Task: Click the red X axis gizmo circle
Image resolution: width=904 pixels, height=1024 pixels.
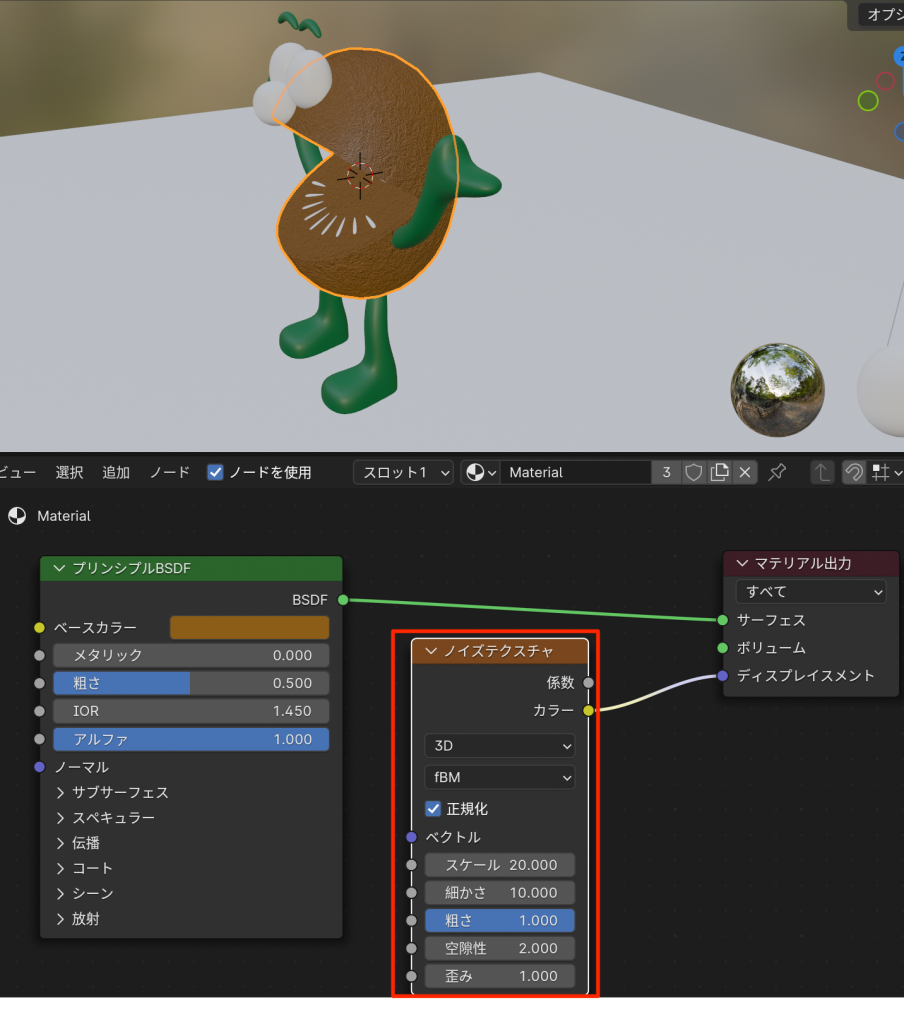Action: (x=885, y=81)
